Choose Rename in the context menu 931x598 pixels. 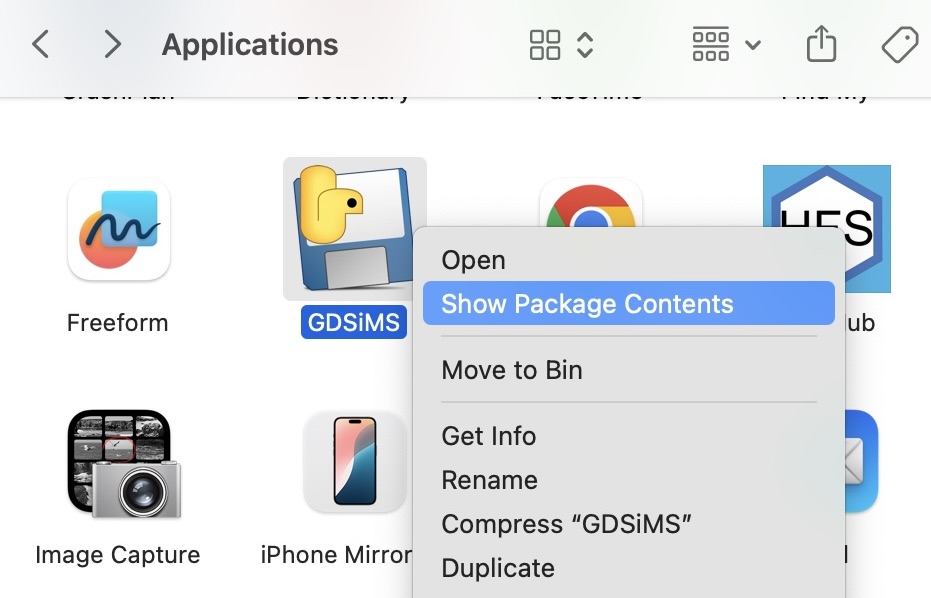coord(629,480)
